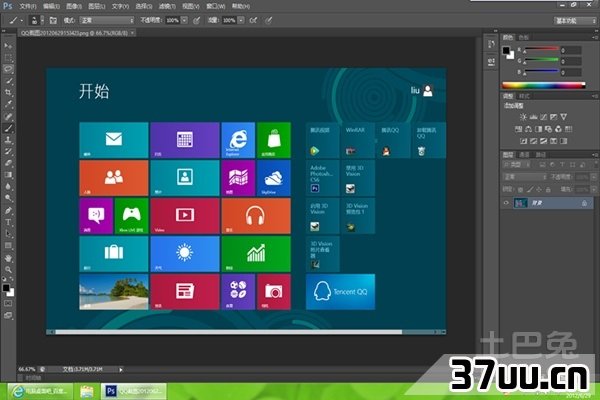Open the 文件(F) menu
This screenshot has width=600, height=400.
[x=28, y=6]
